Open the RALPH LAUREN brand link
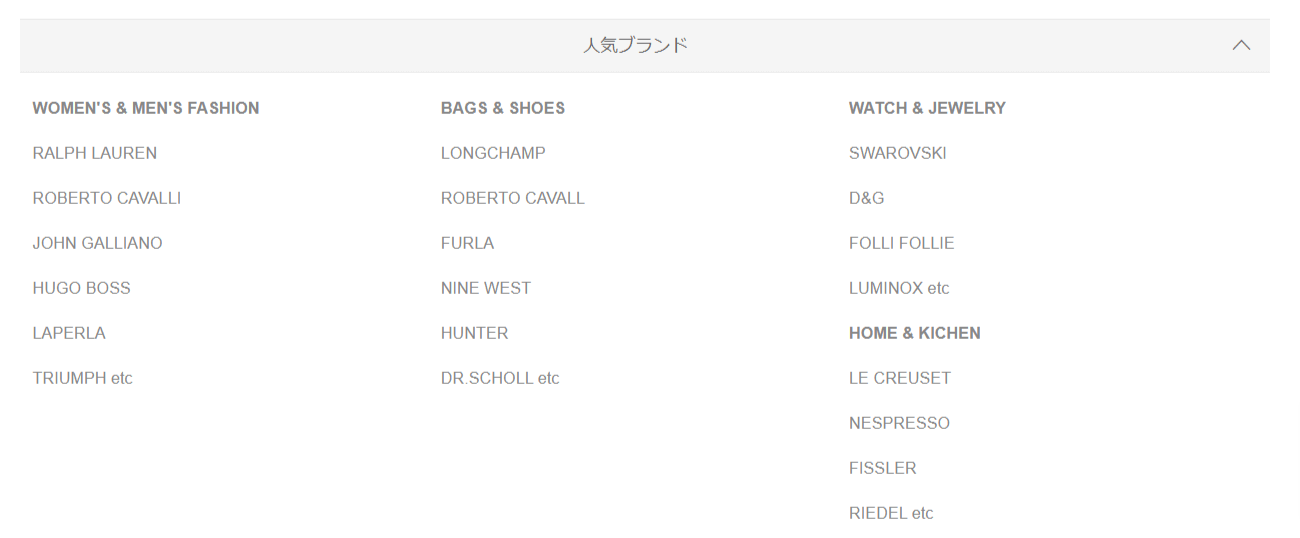1300x538 pixels. tap(95, 153)
